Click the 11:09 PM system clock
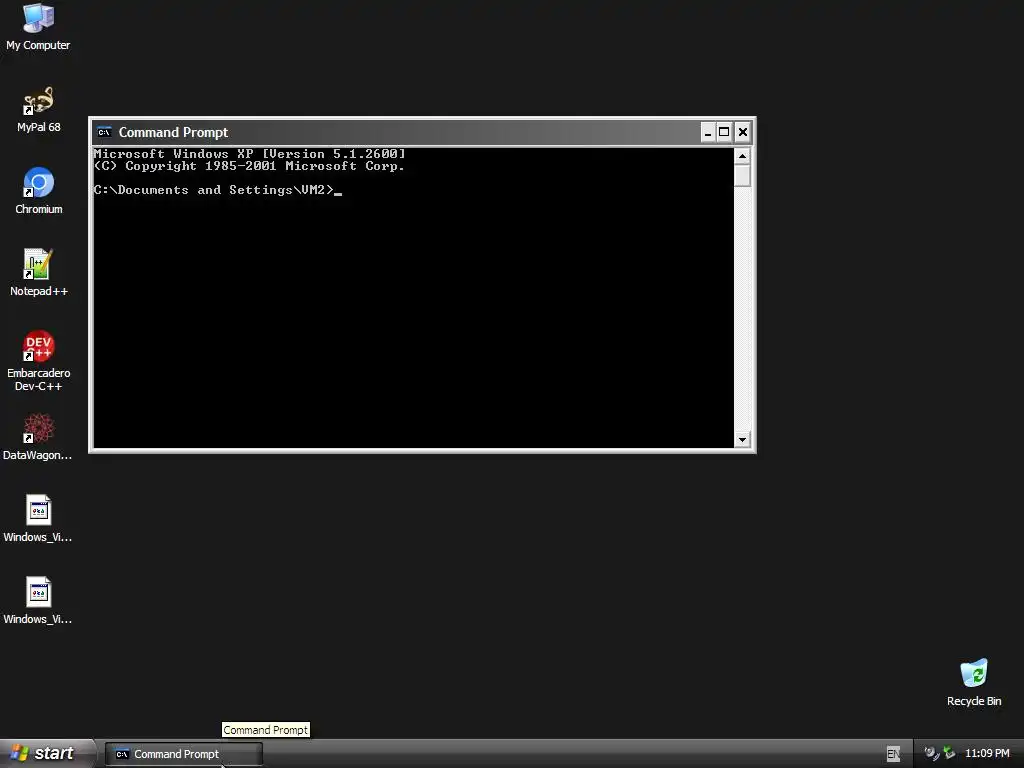This screenshot has height=768, width=1024. pyautogui.click(x=987, y=753)
